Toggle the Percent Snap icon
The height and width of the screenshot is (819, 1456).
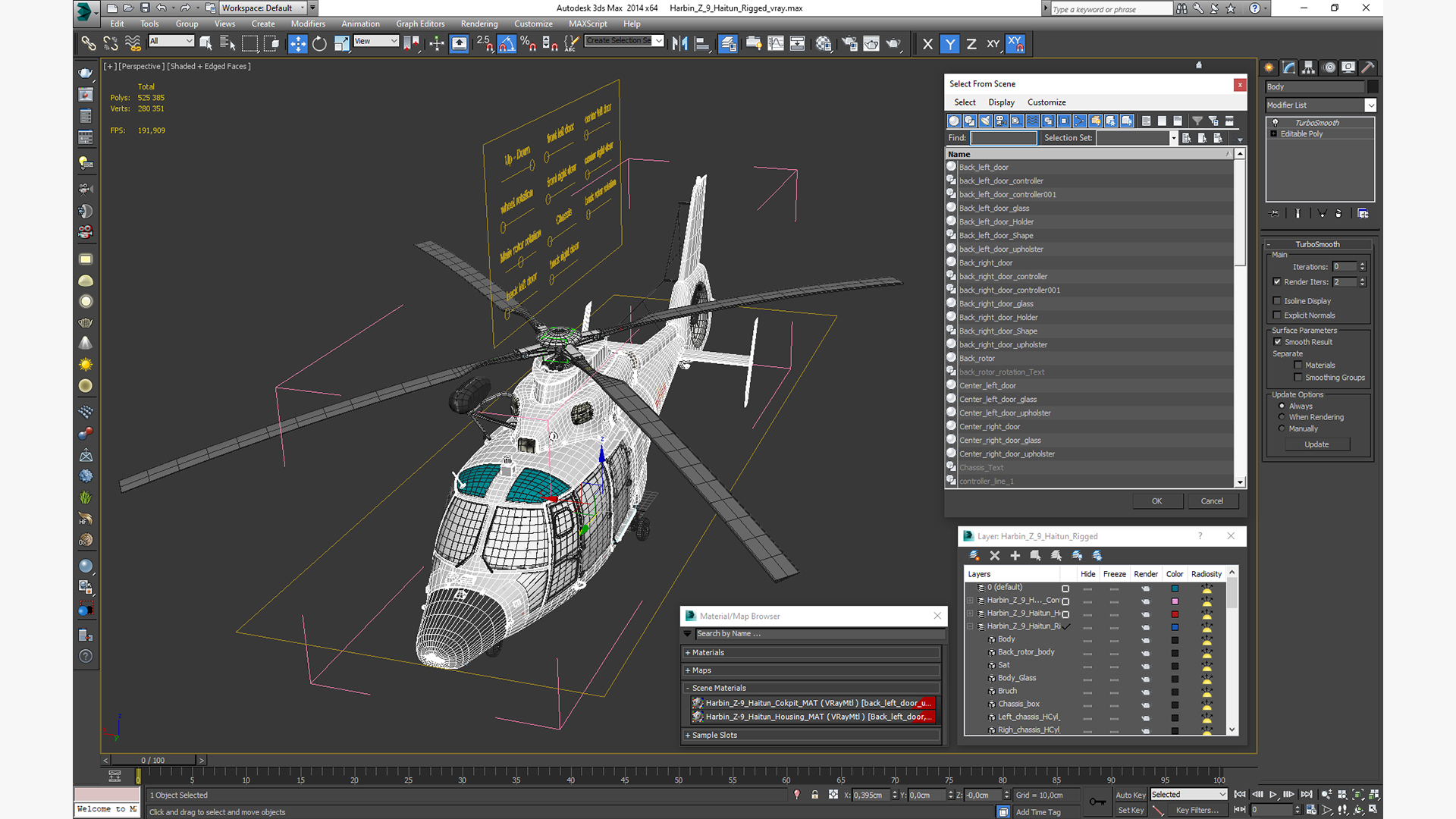pos(529,44)
